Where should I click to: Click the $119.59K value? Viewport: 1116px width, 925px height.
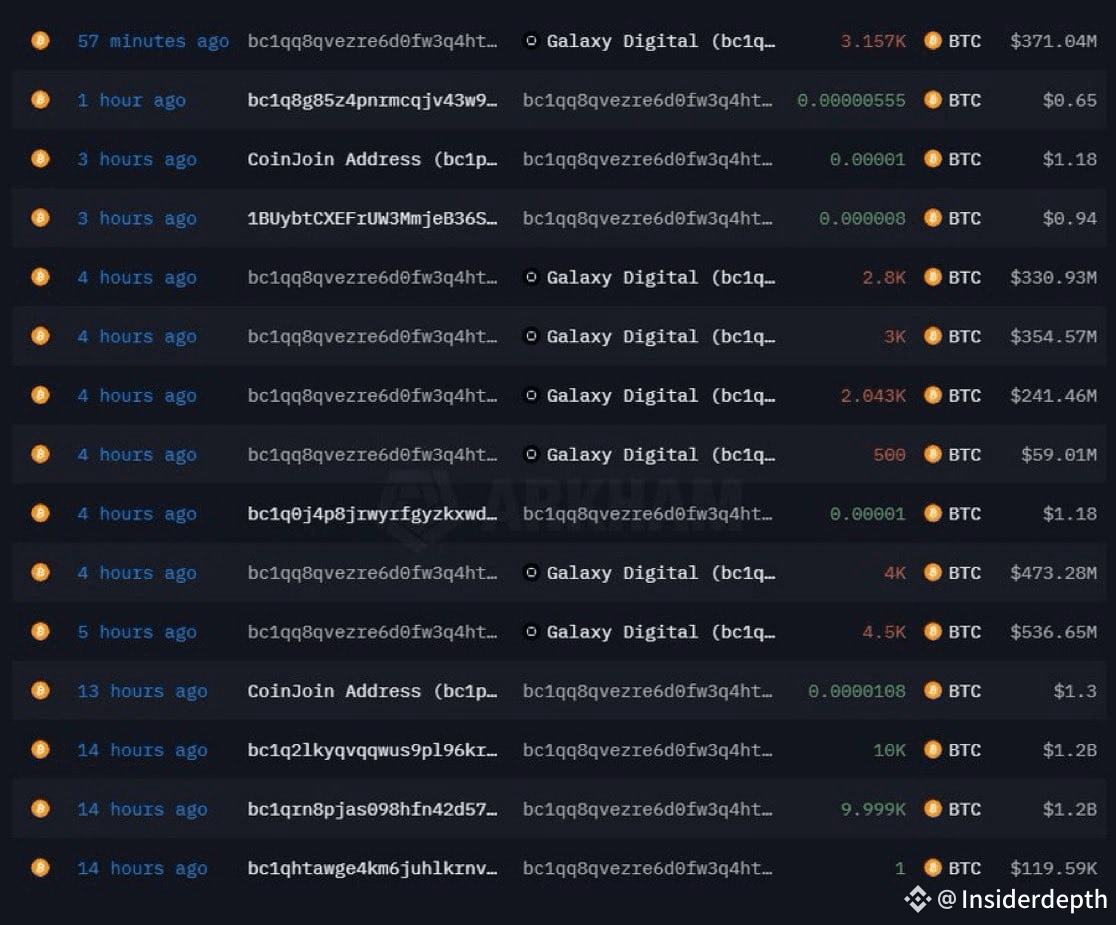click(x=1053, y=868)
